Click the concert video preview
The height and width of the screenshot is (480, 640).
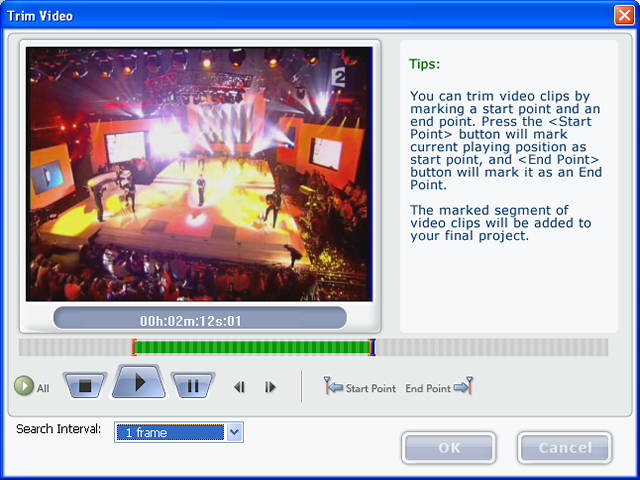point(199,174)
